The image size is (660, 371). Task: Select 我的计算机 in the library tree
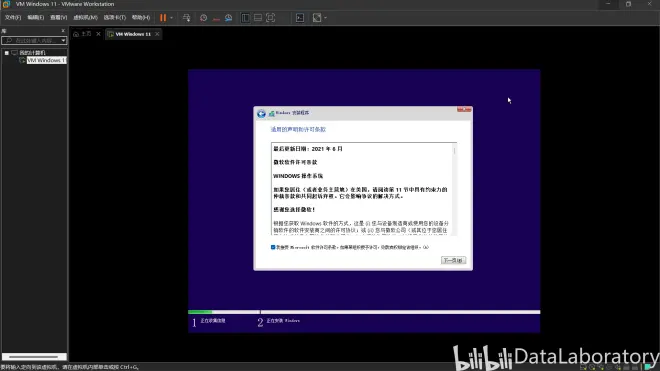point(32,53)
